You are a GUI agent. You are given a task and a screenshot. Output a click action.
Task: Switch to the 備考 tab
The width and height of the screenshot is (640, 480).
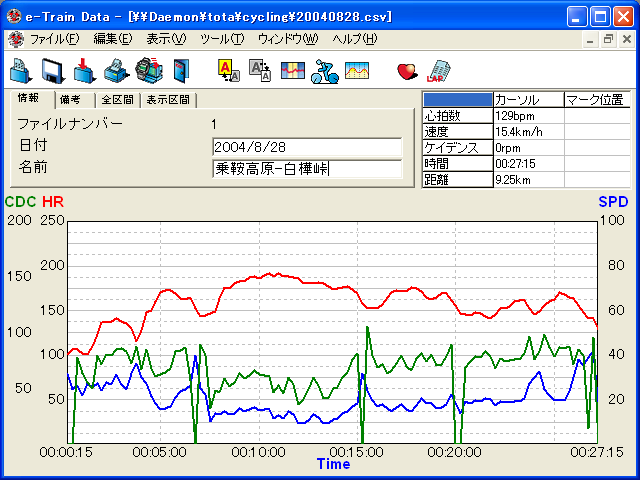click(x=70, y=100)
